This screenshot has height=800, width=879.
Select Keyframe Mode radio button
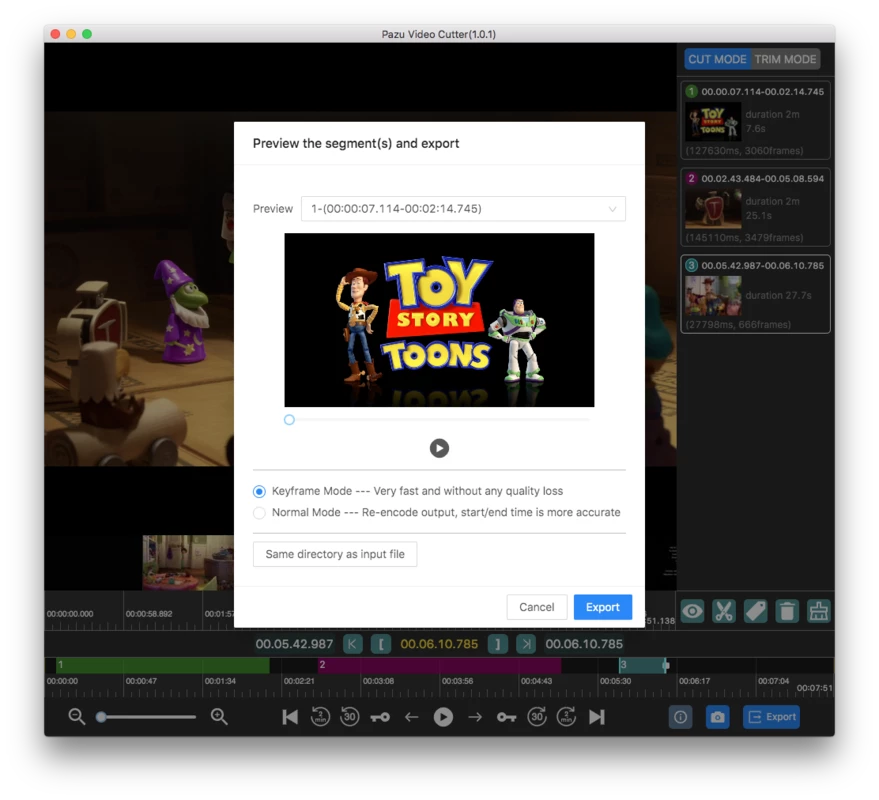(259, 492)
